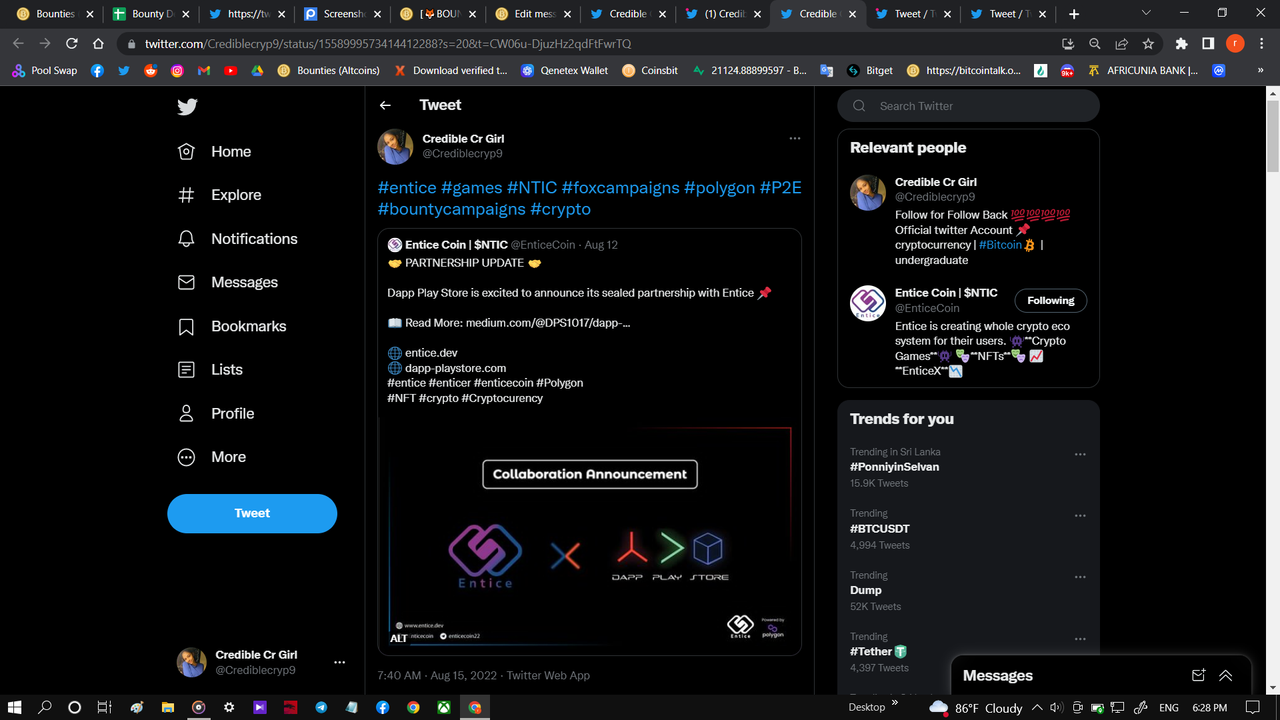Open more options for the #Tether trend
Screen dimensions: 1280x720
[1080, 639]
